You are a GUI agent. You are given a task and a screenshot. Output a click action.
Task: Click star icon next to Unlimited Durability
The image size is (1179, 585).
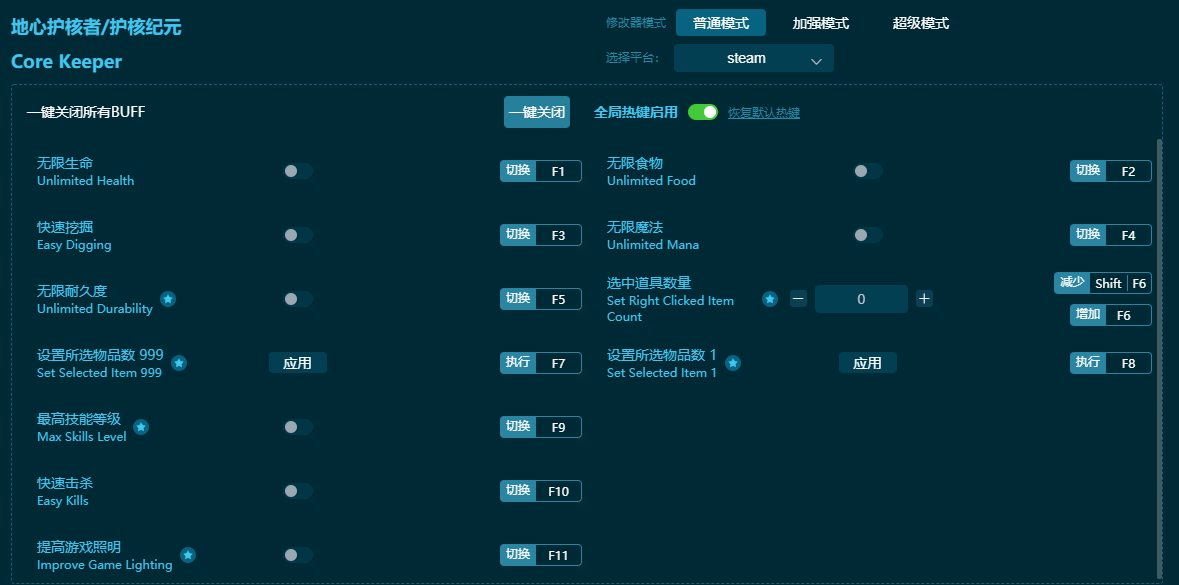point(167,299)
